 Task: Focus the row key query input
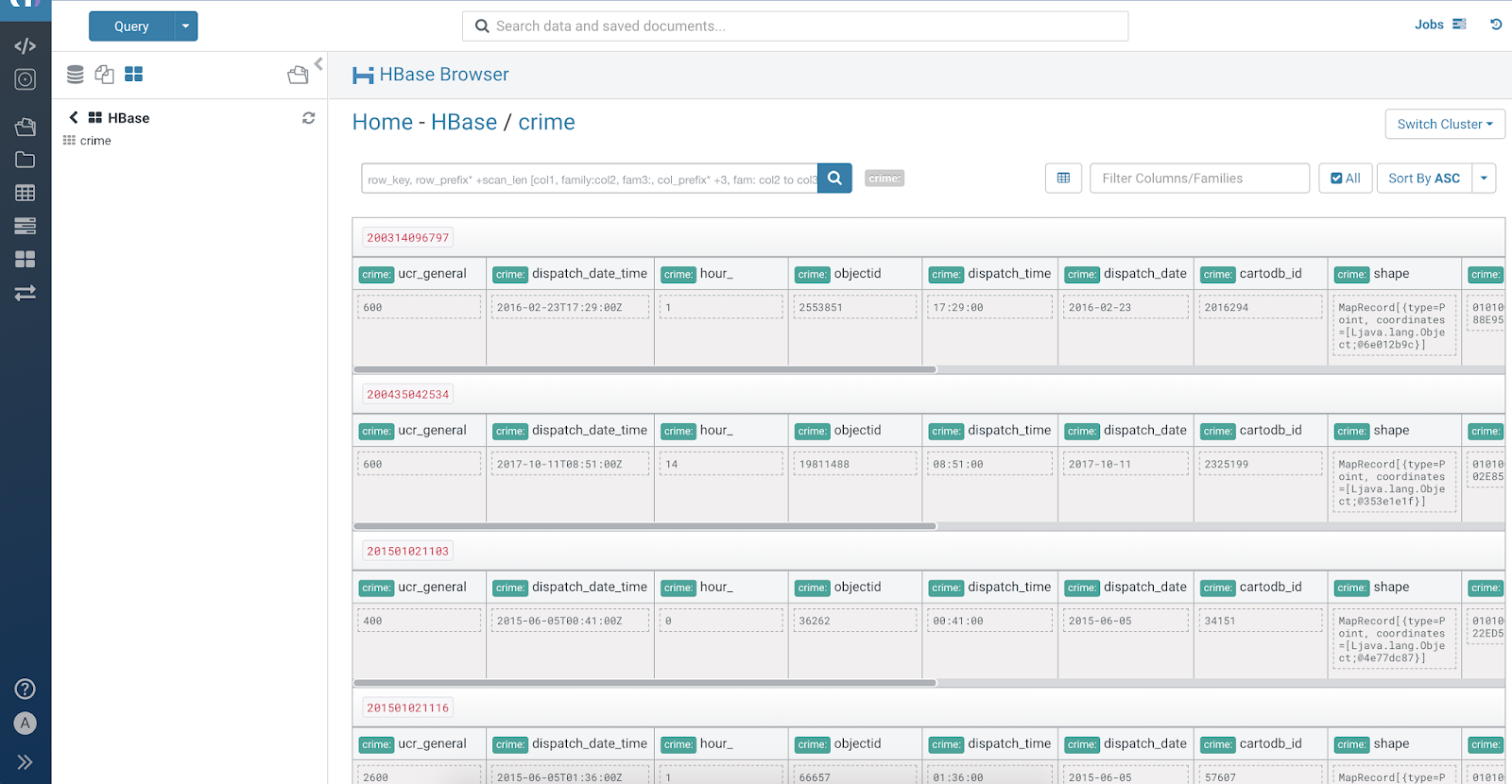pyautogui.click(x=590, y=179)
